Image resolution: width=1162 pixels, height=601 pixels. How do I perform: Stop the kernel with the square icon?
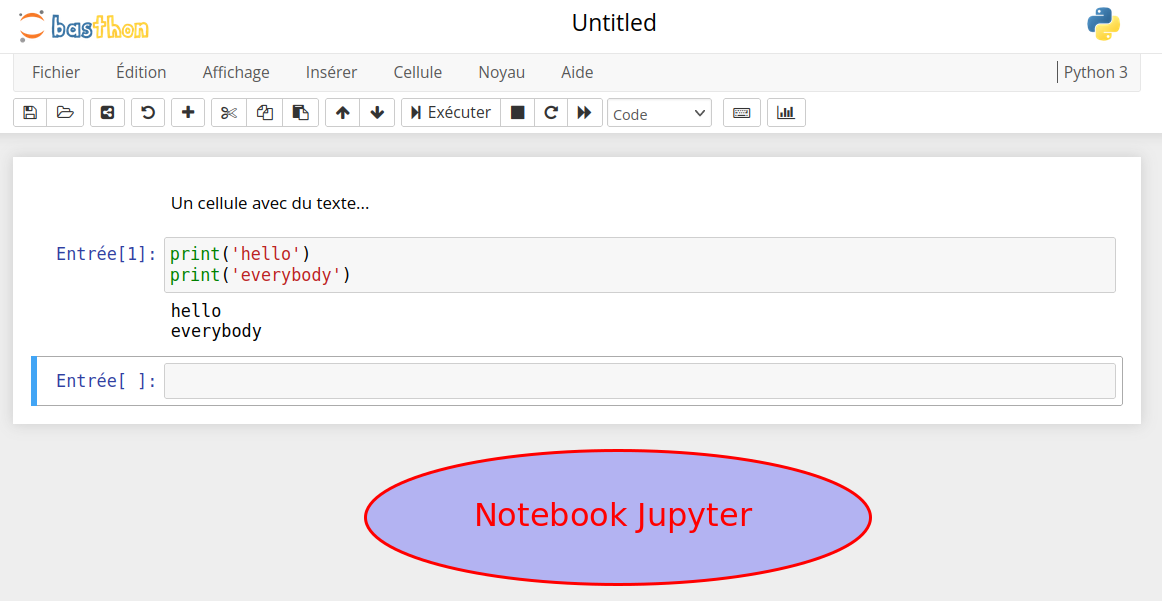click(517, 113)
